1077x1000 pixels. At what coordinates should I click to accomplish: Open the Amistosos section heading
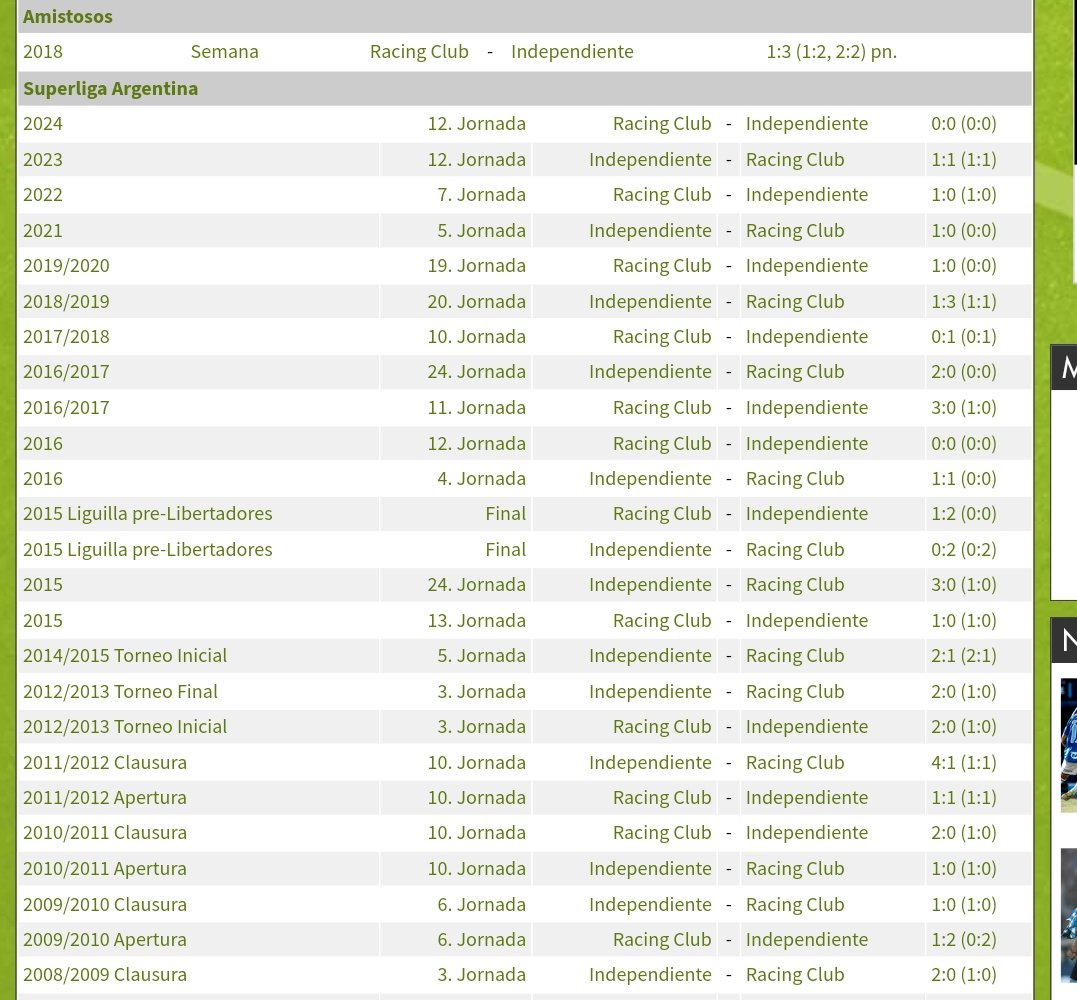[x=67, y=16]
